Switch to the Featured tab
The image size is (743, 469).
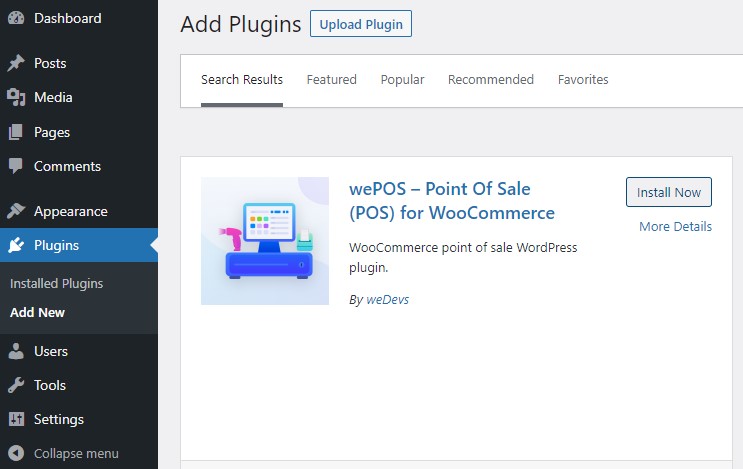click(x=331, y=80)
